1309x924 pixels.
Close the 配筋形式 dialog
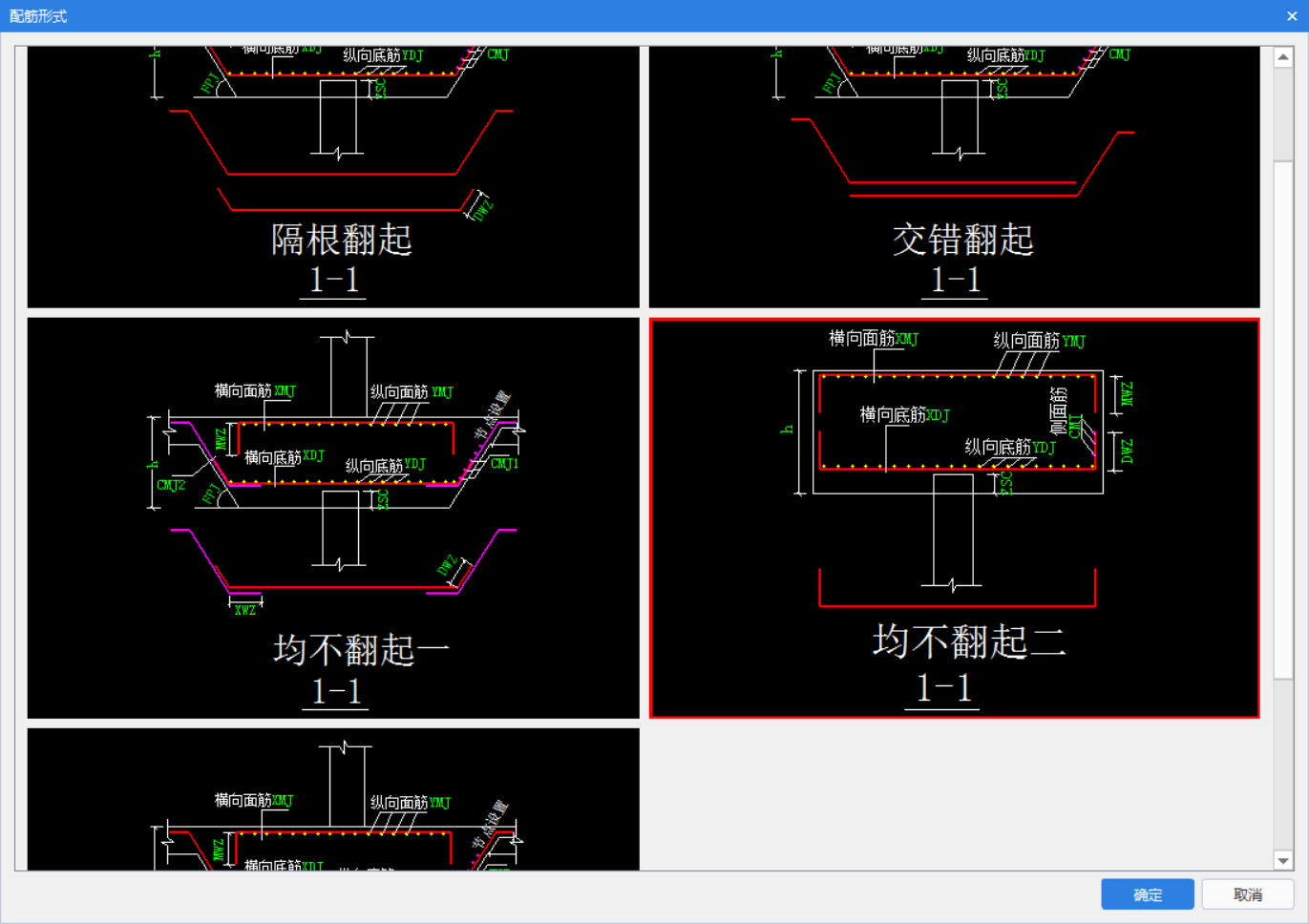[1292, 16]
